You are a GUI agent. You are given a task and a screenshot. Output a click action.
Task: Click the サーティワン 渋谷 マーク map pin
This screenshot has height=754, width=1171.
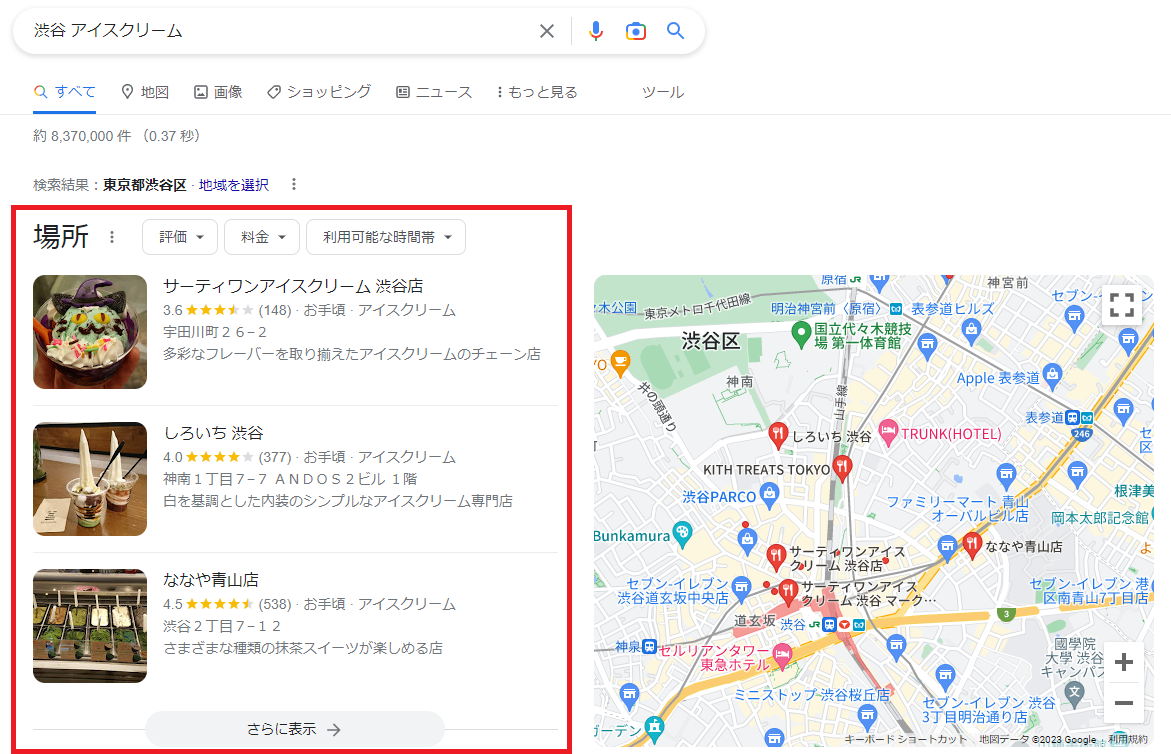point(789,592)
